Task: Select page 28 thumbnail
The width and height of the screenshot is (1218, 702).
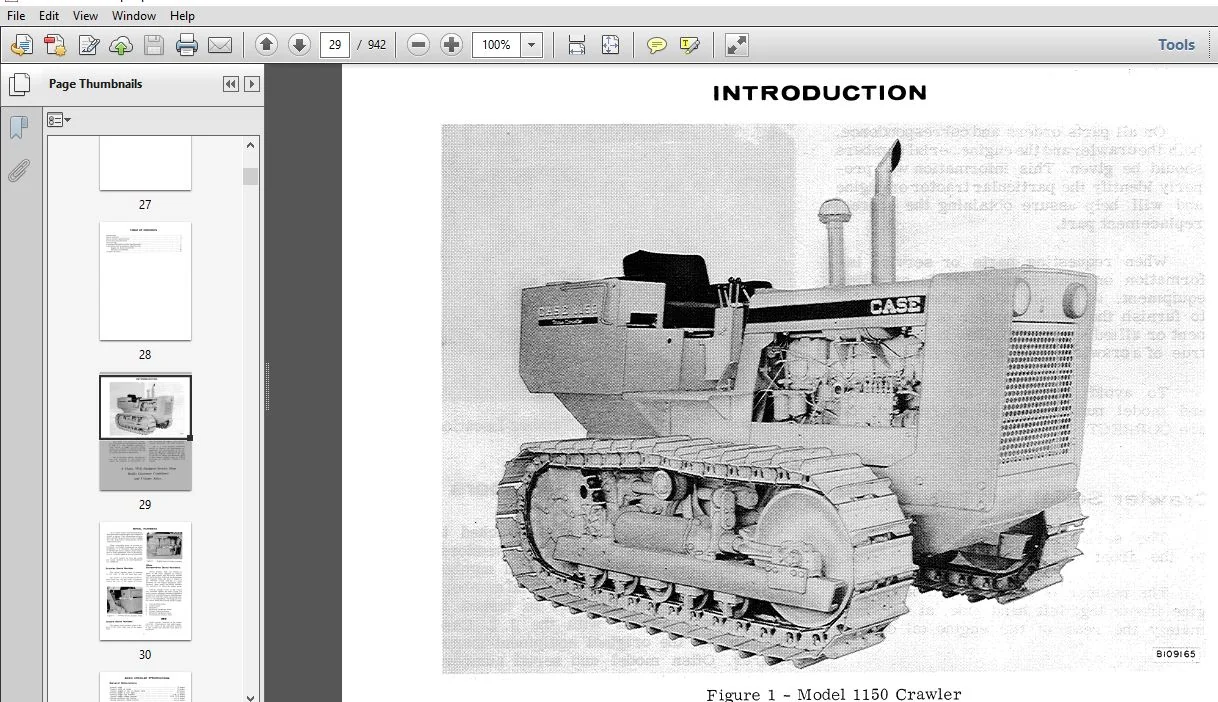Action: pyautogui.click(x=145, y=281)
